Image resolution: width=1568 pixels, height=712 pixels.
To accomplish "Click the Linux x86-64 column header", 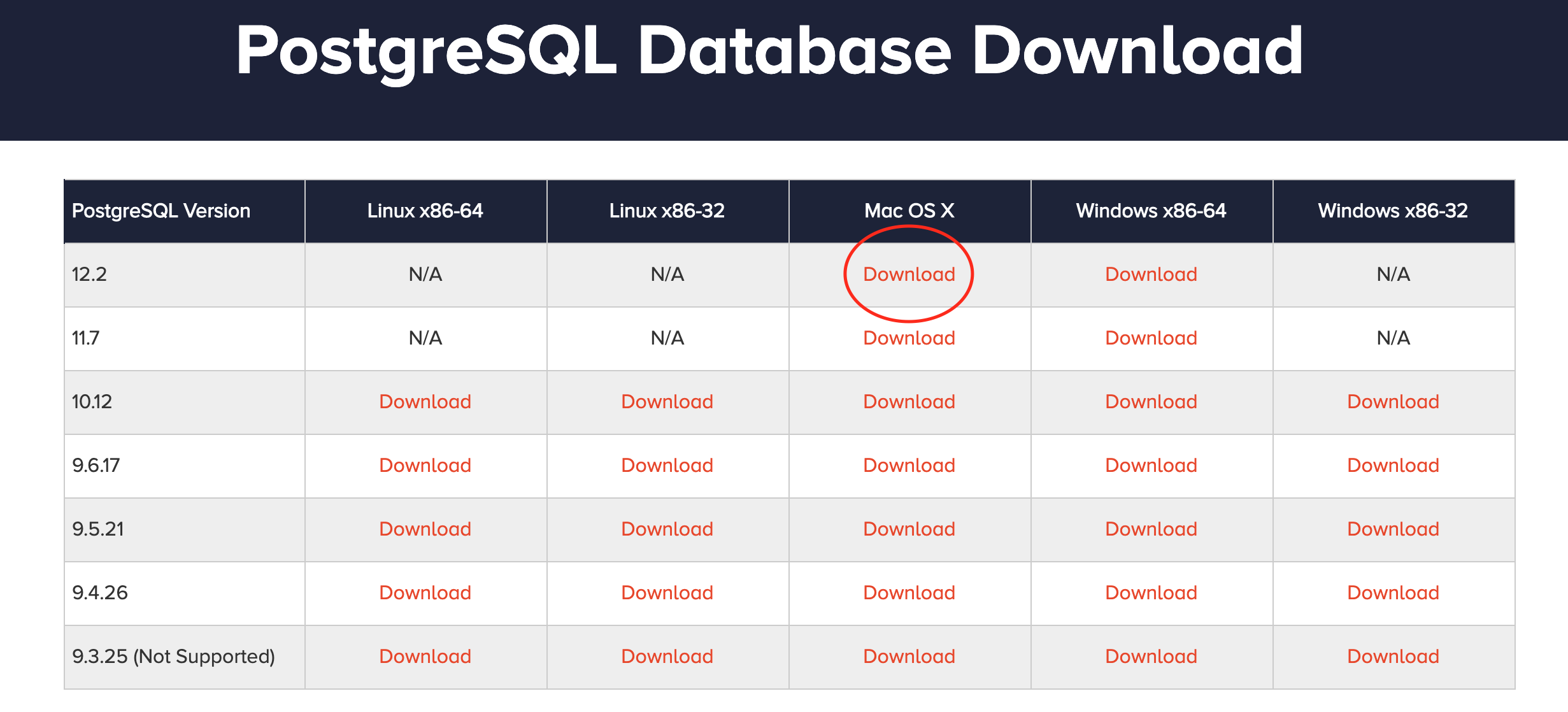I will (x=425, y=211).
